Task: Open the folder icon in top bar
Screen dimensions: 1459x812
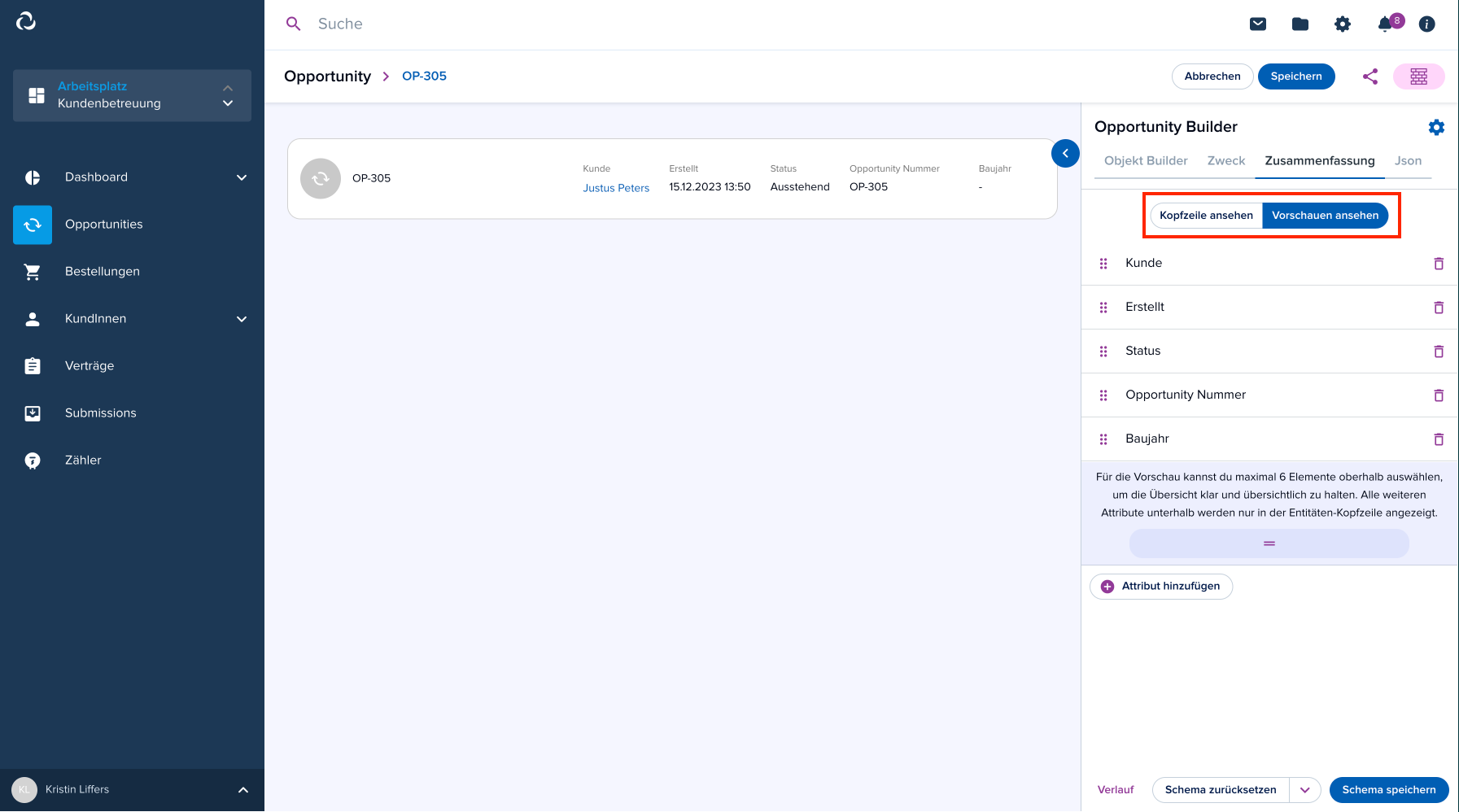Action: pyautogui.click(x=1300, y=24)
